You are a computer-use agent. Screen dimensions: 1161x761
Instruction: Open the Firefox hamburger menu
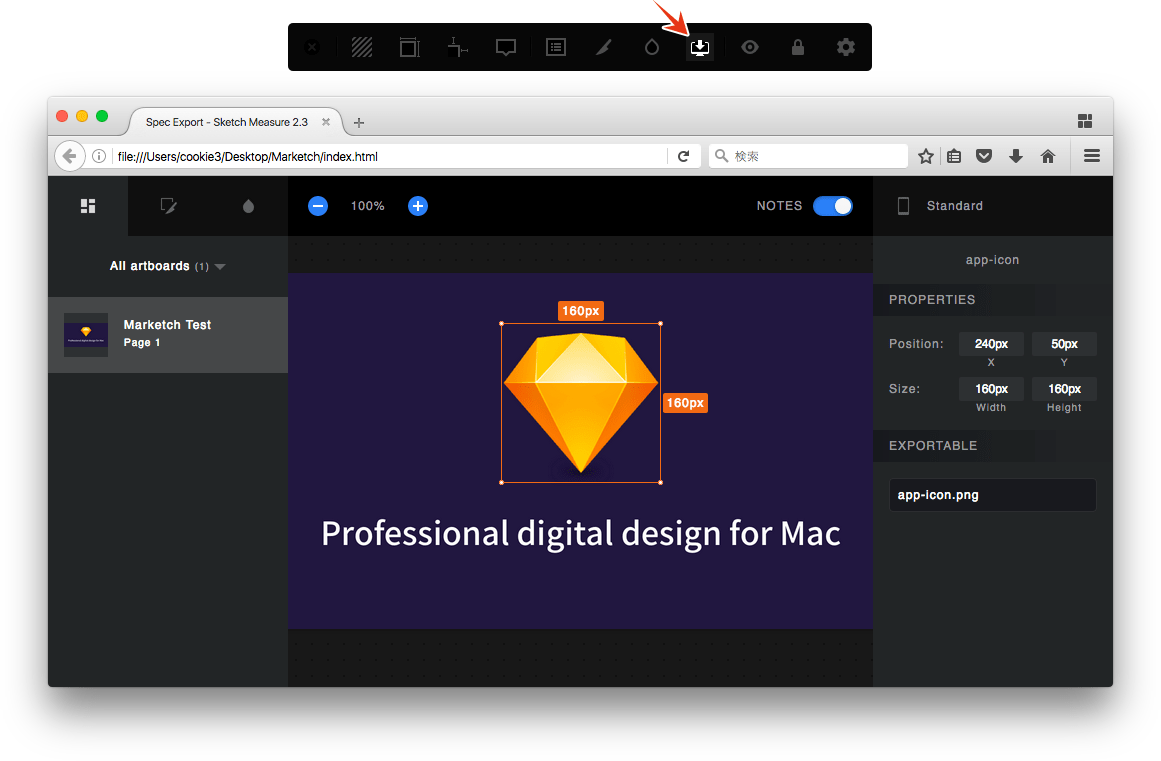[1092, 156]
